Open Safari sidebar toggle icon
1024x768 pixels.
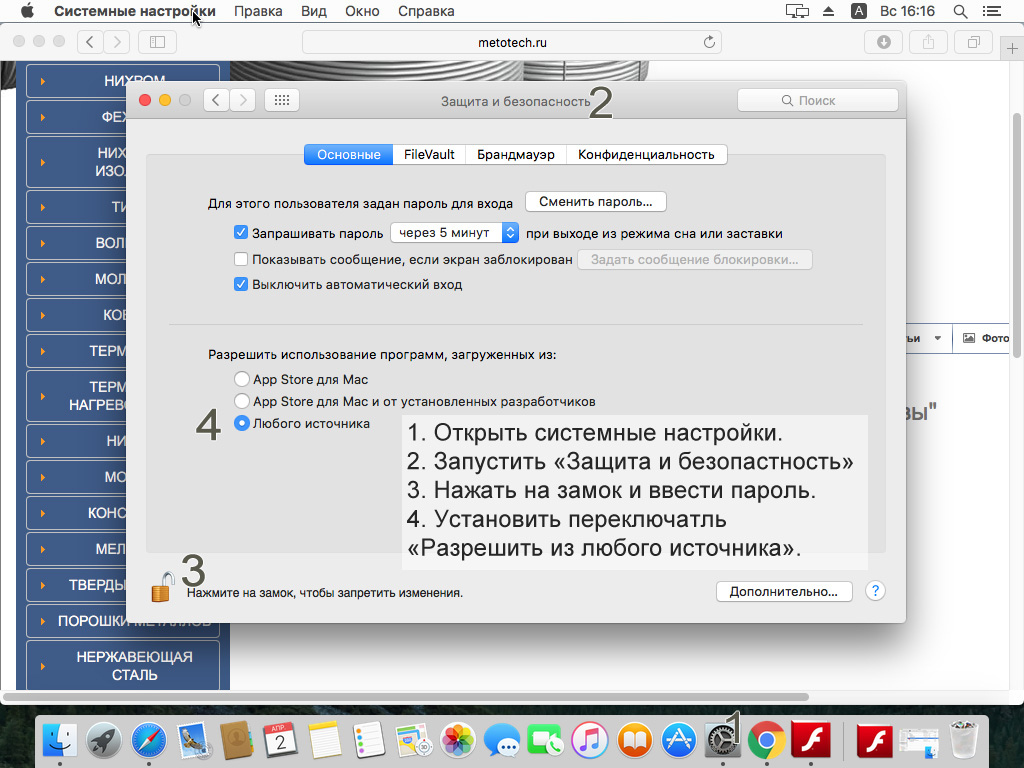[x=157, y=42]
